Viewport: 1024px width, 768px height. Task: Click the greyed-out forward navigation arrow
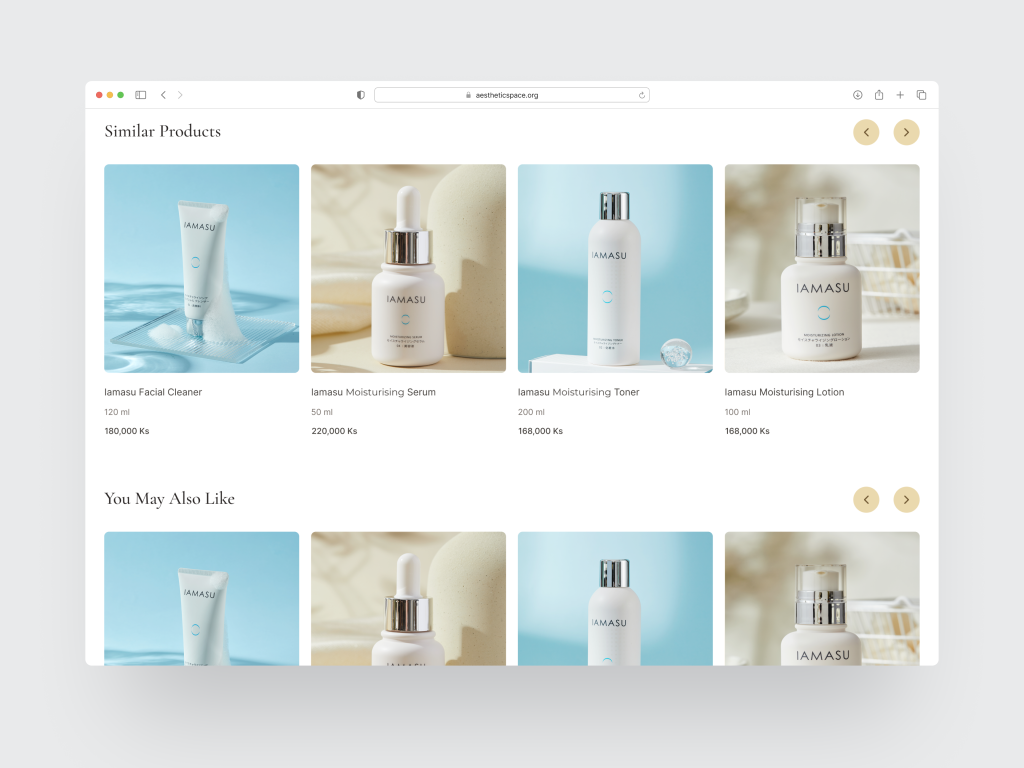[x=180, y=94]
